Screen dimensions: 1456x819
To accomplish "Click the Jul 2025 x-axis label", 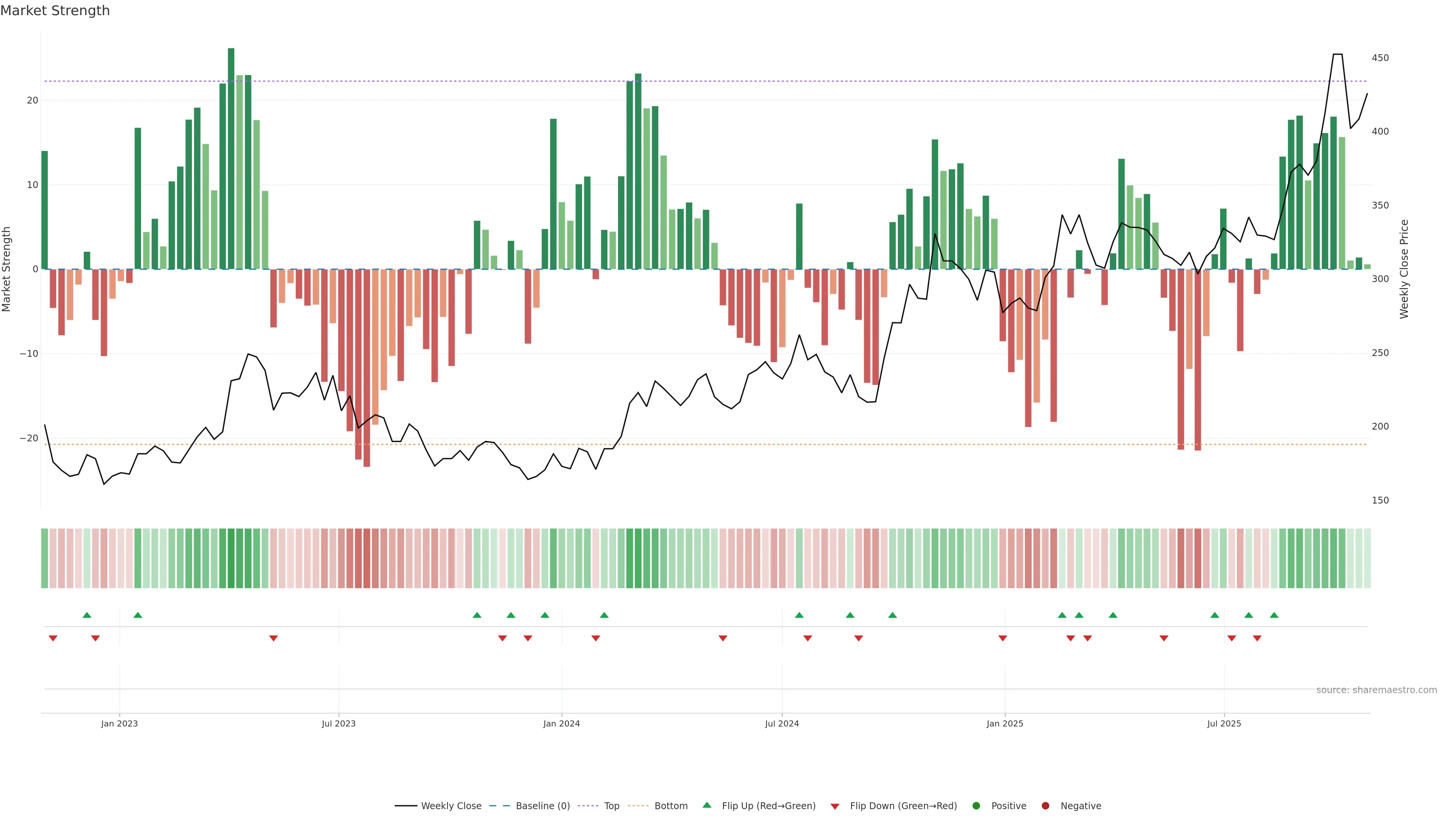I will tap(1224, 723).
